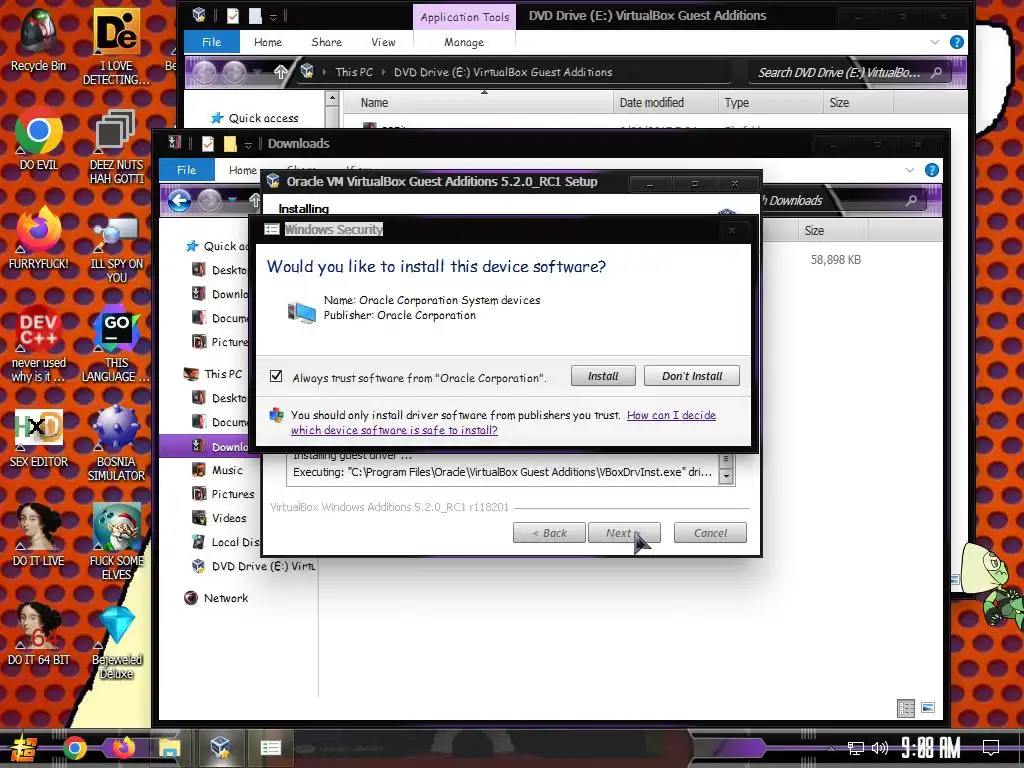Open HxD 'SEX EDITOR' desktop shortcut
1024x768 pixels.
tap(39, 438)
